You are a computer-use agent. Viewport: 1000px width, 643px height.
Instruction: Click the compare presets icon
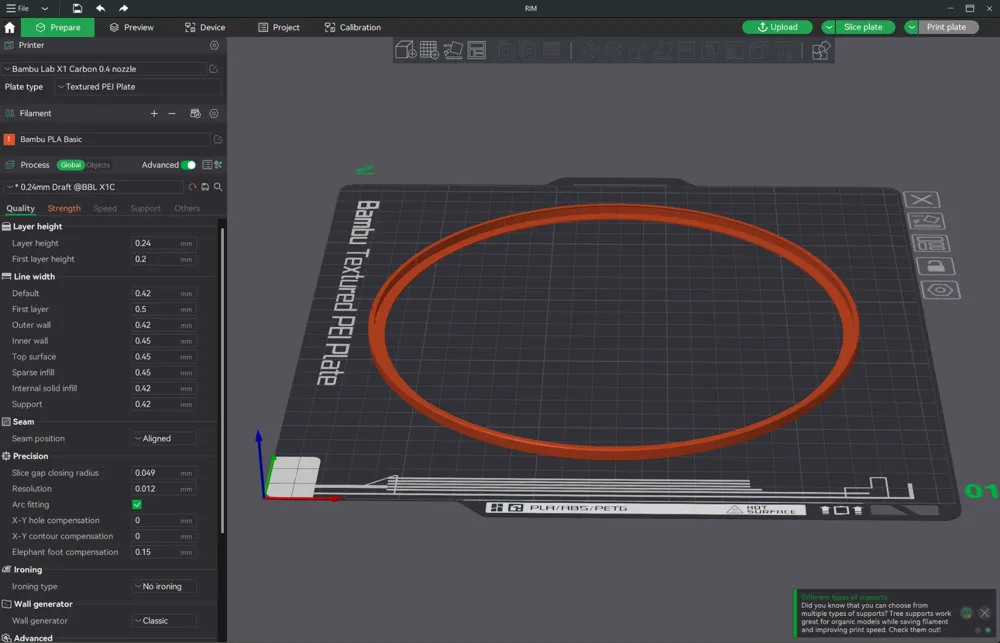(x=218, y=165)
